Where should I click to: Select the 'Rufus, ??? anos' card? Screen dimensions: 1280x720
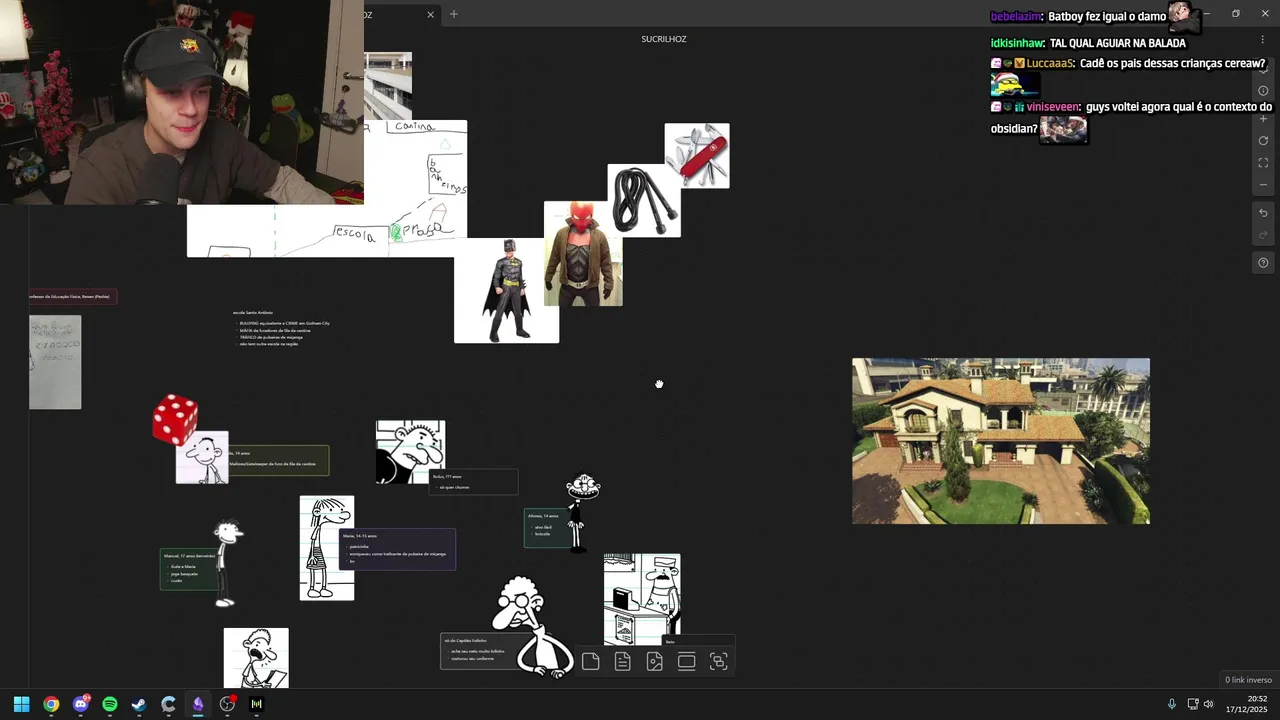474,482
